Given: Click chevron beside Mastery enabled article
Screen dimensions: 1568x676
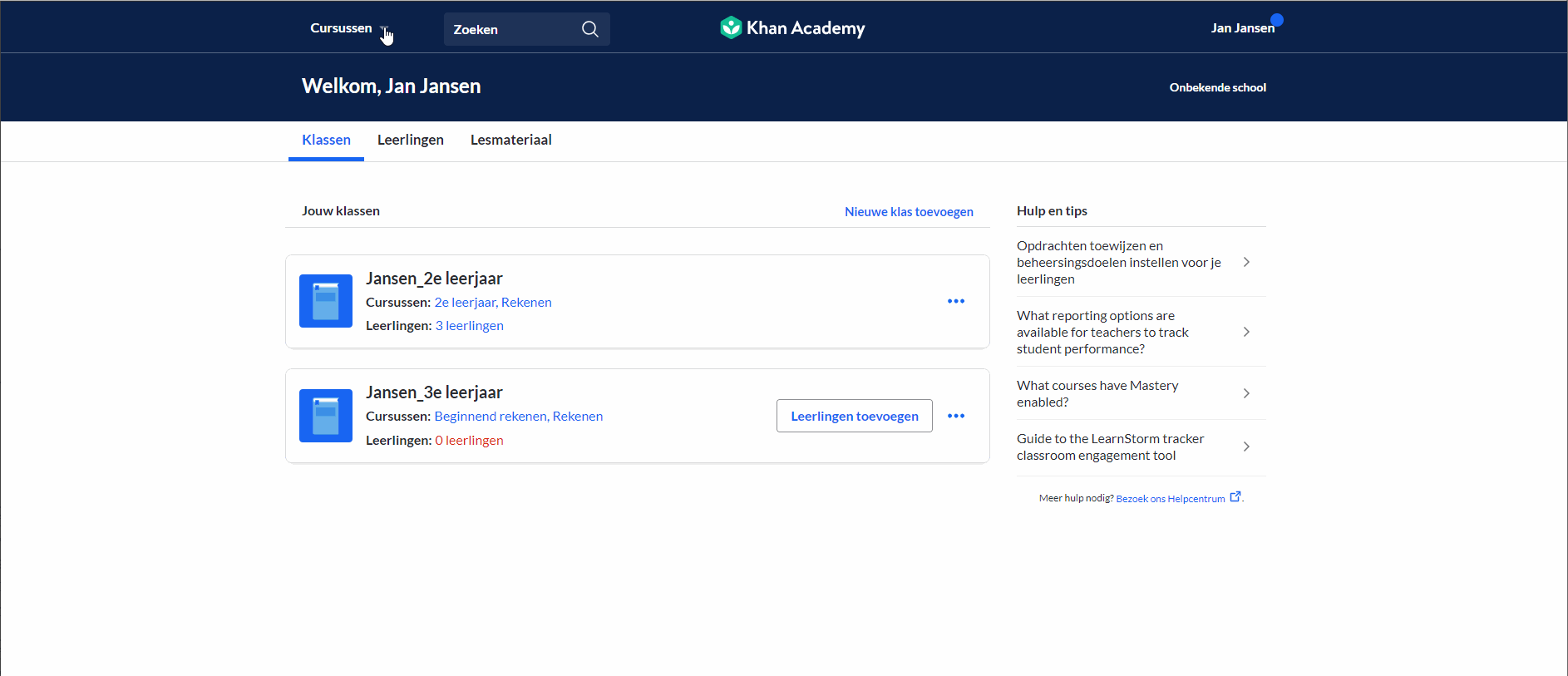Looking at the screenshot, I should click(x=1246, y=393).
